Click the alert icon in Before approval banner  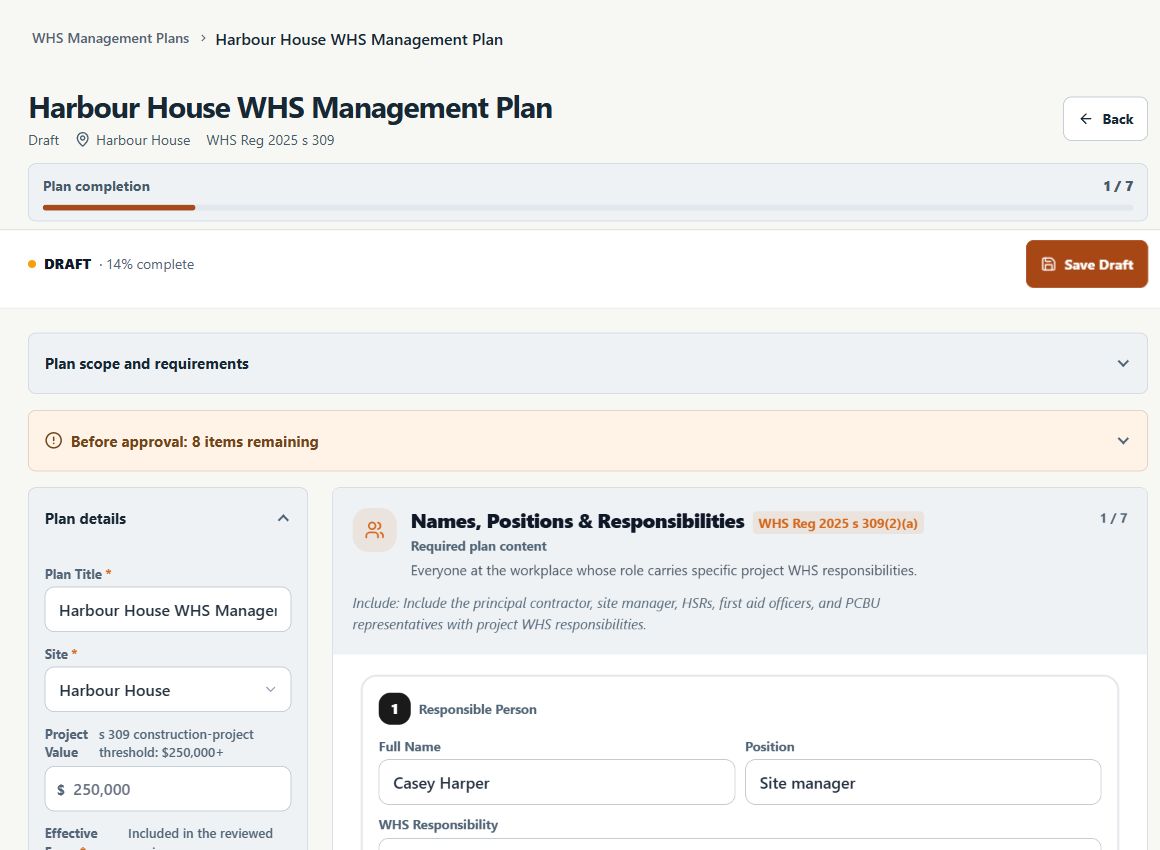click(54, 441)
